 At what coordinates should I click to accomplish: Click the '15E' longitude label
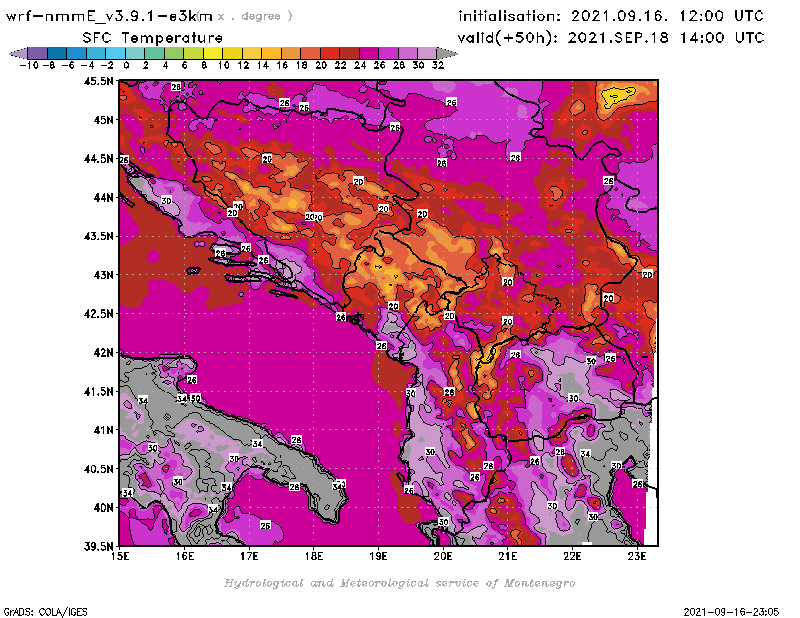coord(120,556)
